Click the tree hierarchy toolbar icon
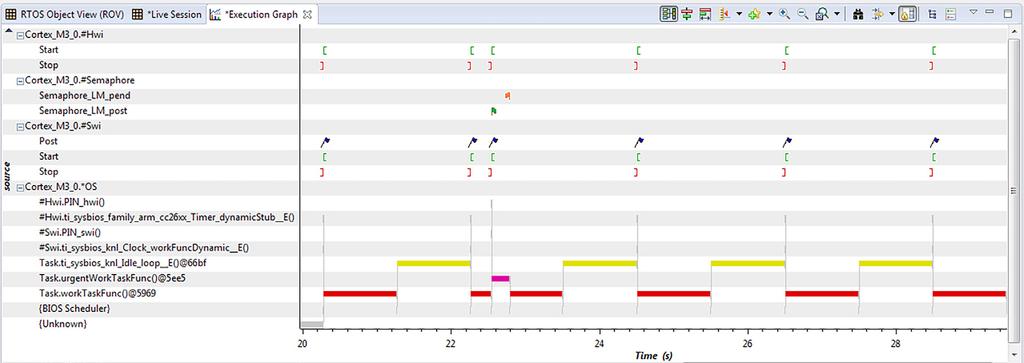1024x363 pixels. click(x=932, y=14)
